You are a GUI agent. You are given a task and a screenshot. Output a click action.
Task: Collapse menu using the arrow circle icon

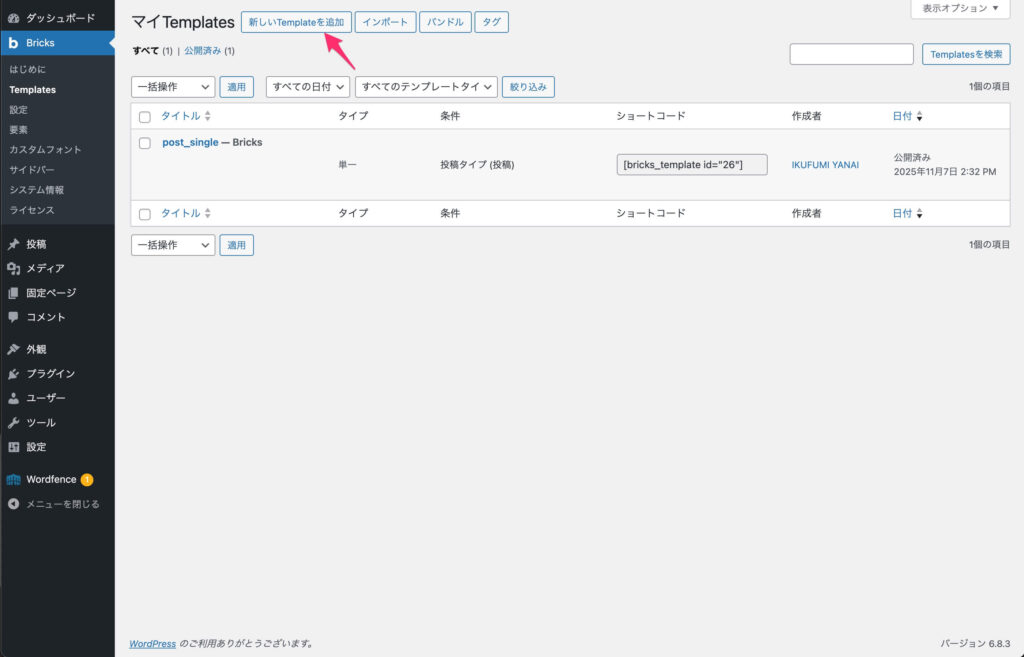click(13, 504)
